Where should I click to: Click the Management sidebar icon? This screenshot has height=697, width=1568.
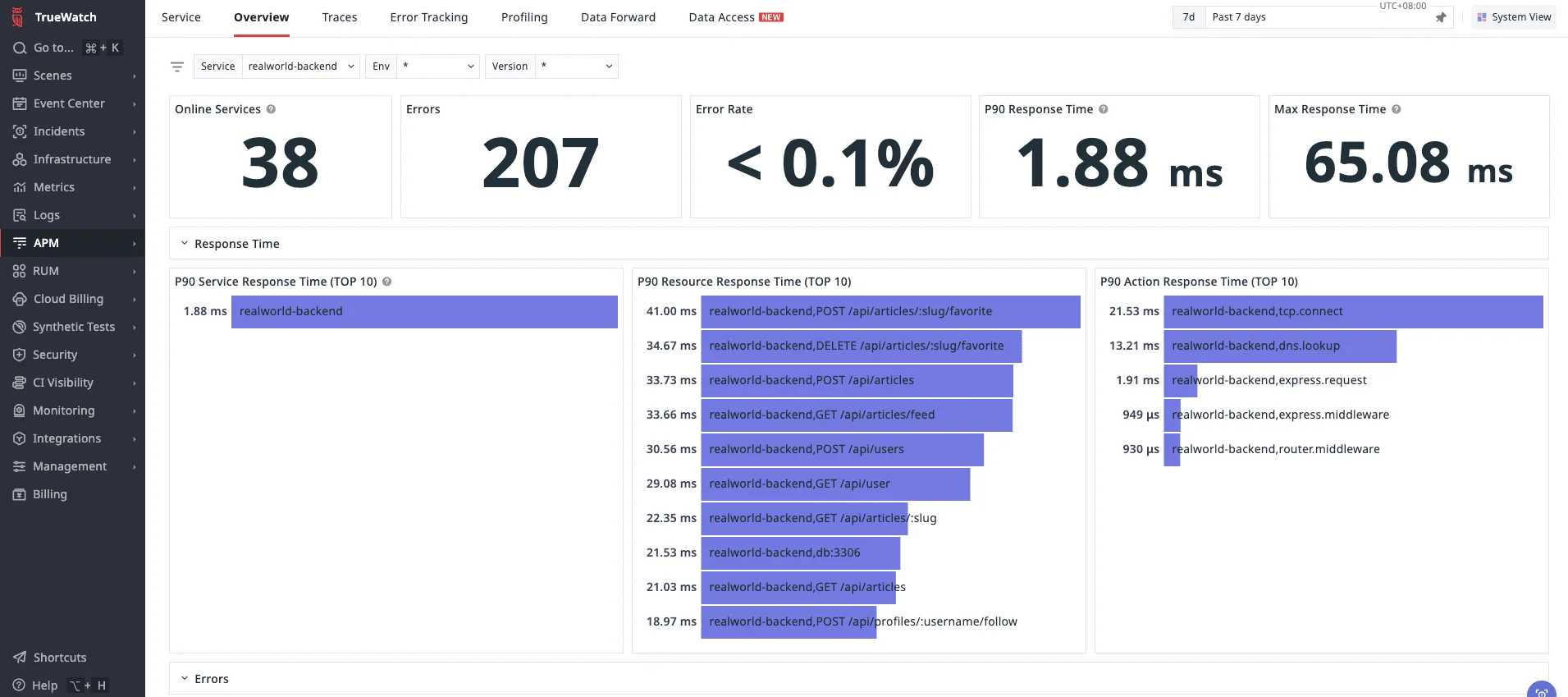pyautogui.click(x=20, y=466)
